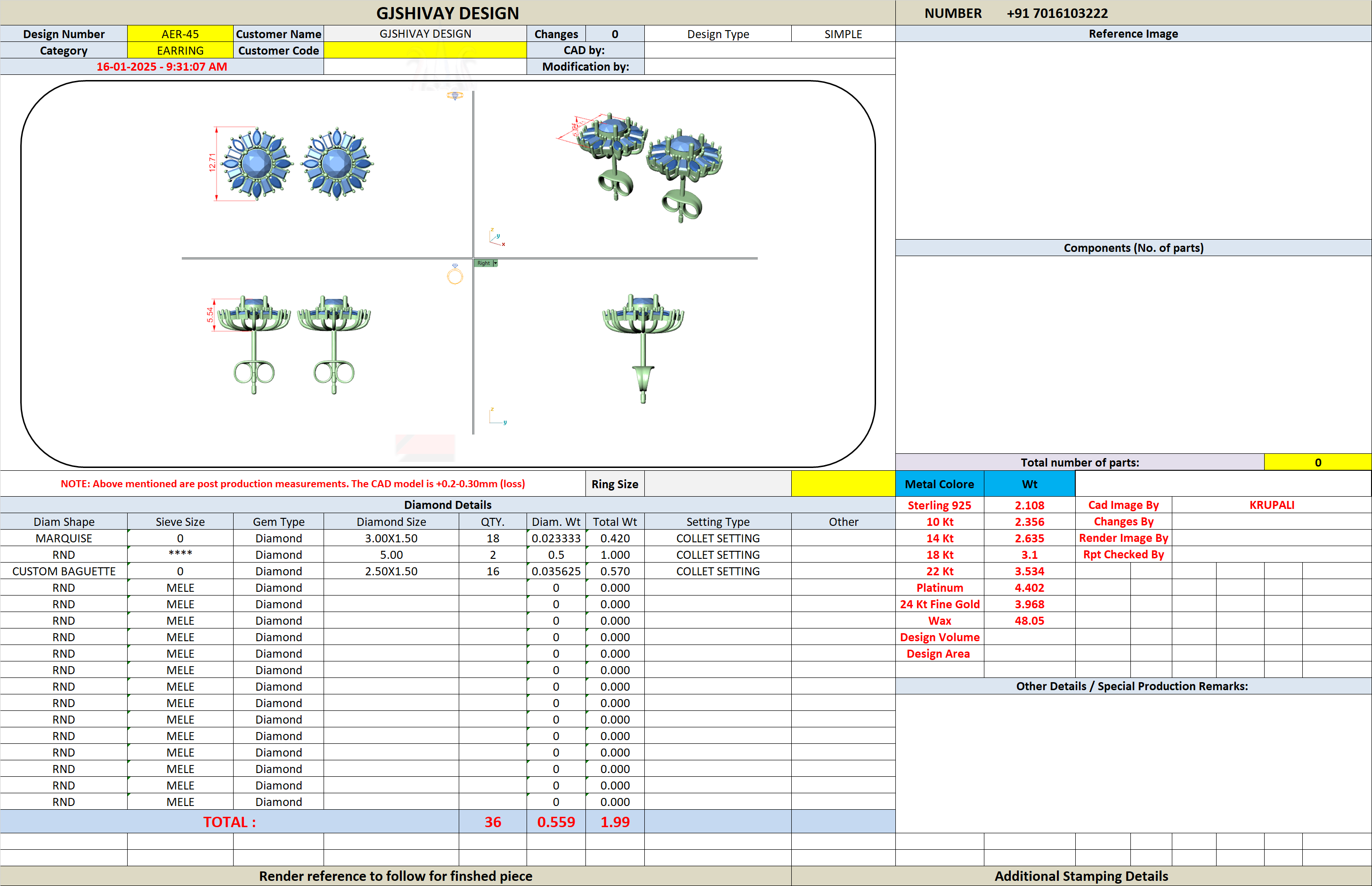Click the XYZ axis gizmo in perspective view

coord(496,236)
